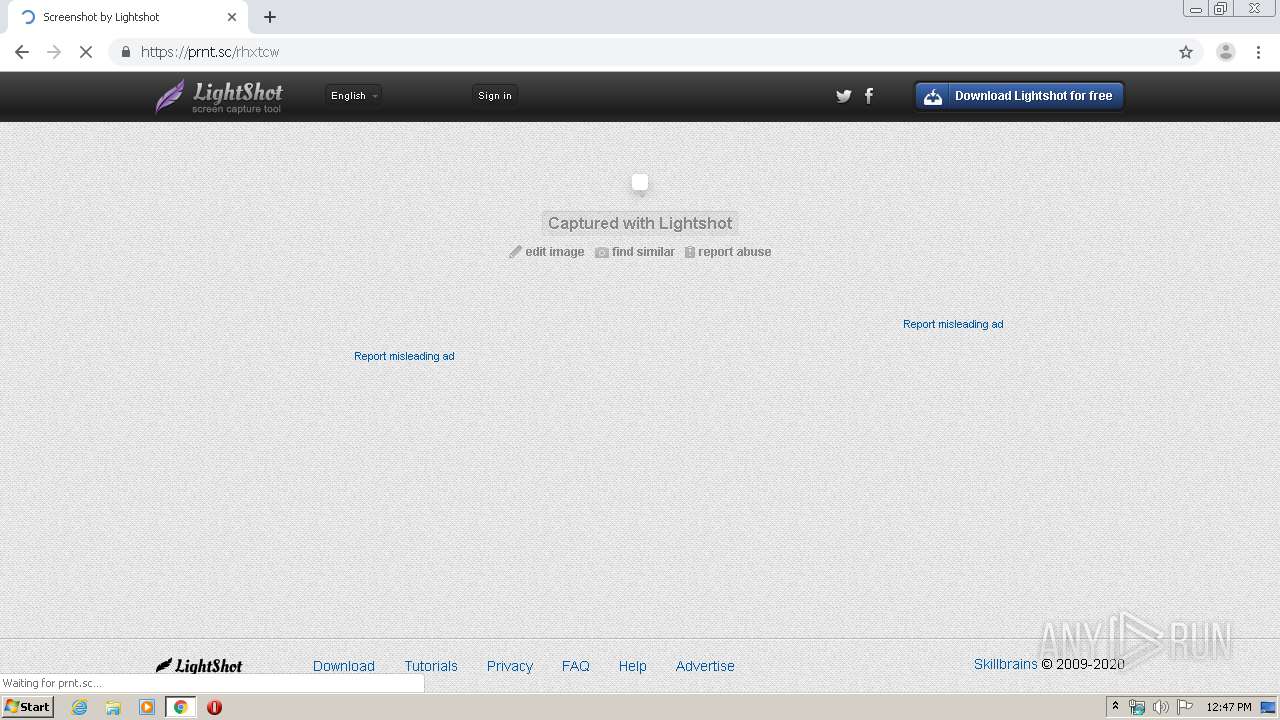Click the network tray icon
The width and height of the screenshot is (1280, 720).
[x=1137, y=707]
